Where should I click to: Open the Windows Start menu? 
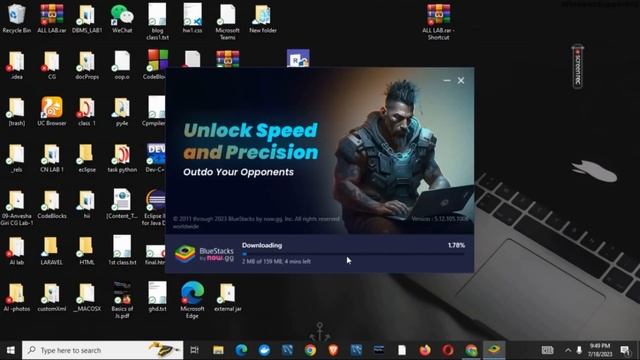tap(11, 350)
